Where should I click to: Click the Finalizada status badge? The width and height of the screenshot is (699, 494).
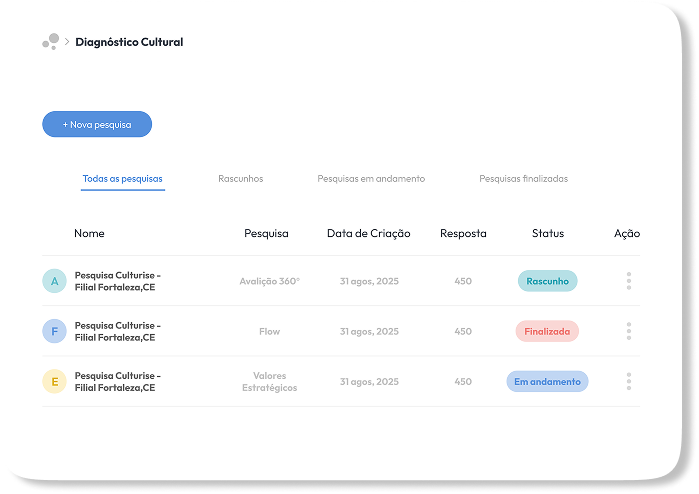[x=547, y=331]
